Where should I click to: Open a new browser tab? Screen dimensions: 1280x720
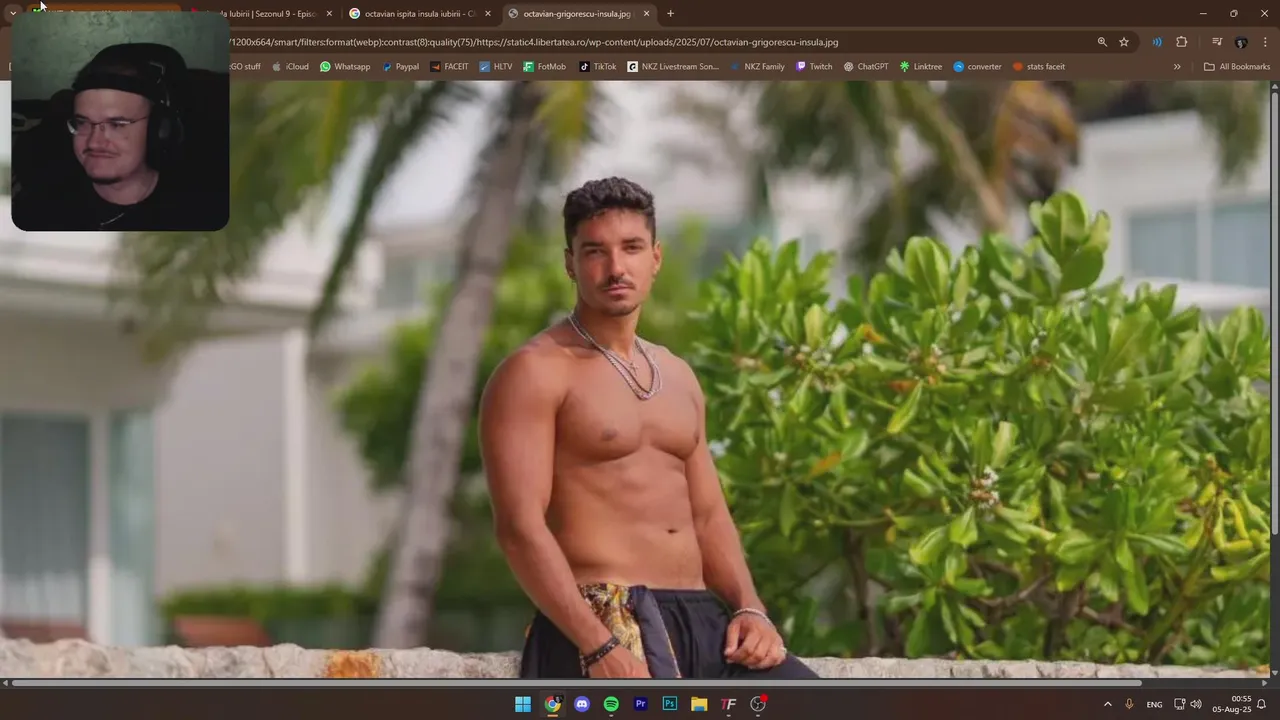point(670,14)
